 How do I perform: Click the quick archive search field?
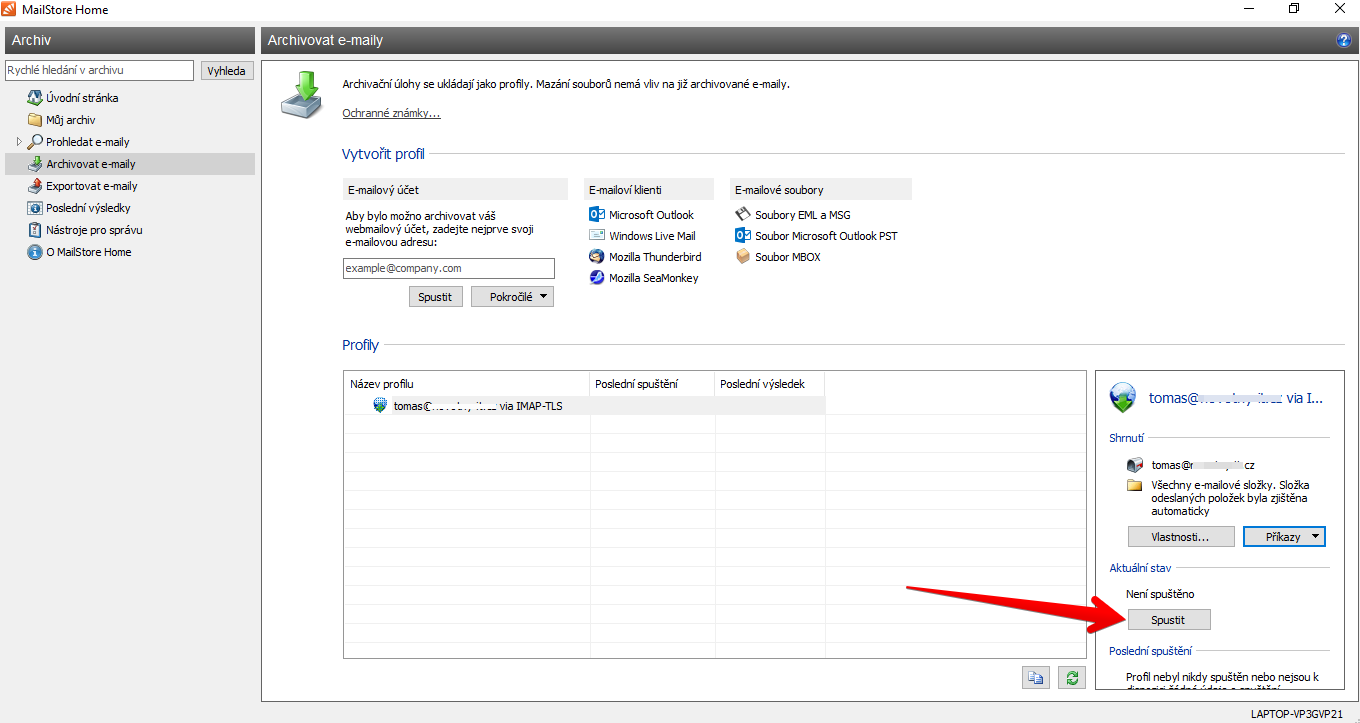pos(99,71)
